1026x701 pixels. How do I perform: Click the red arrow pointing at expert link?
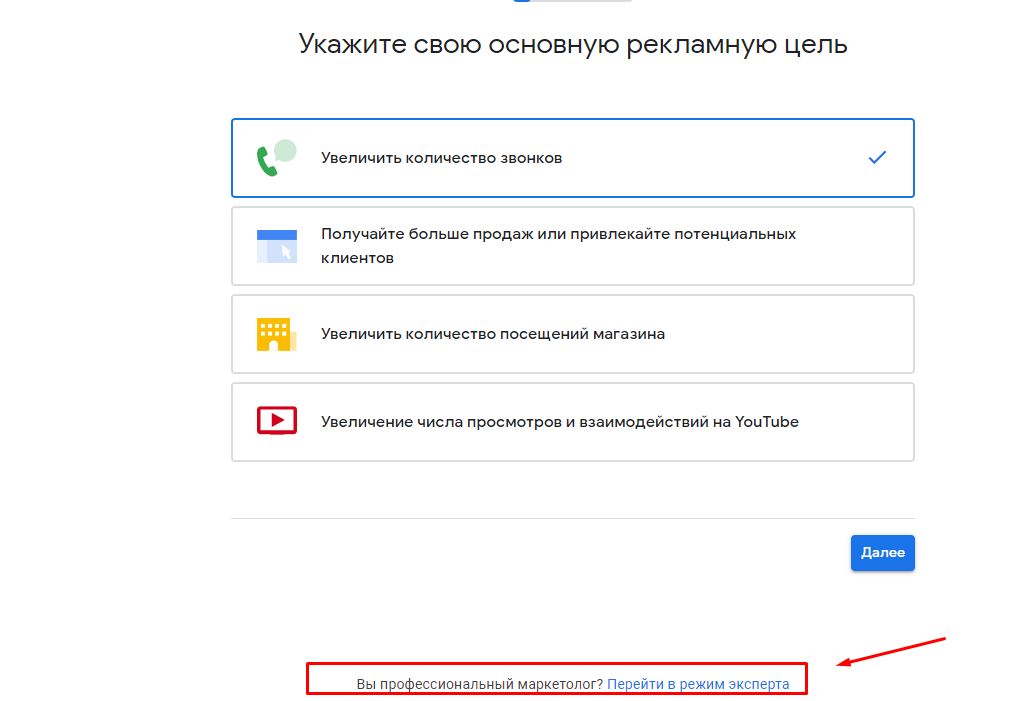[x=893, y=650]
